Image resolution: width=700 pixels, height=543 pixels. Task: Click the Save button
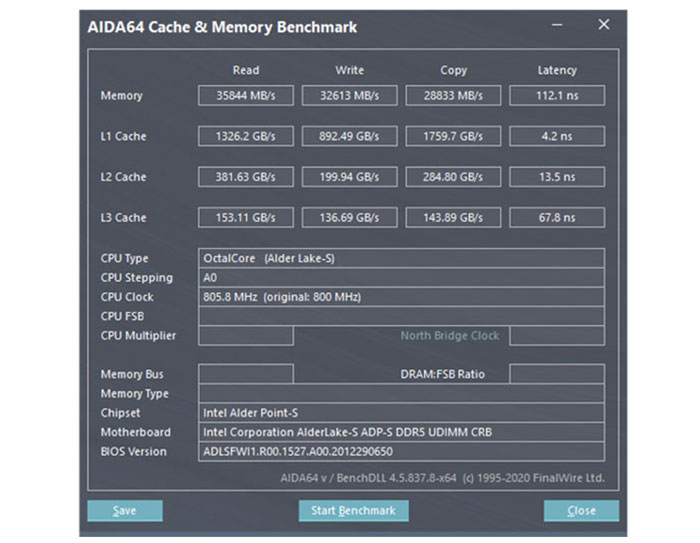(x=124, y=511)
